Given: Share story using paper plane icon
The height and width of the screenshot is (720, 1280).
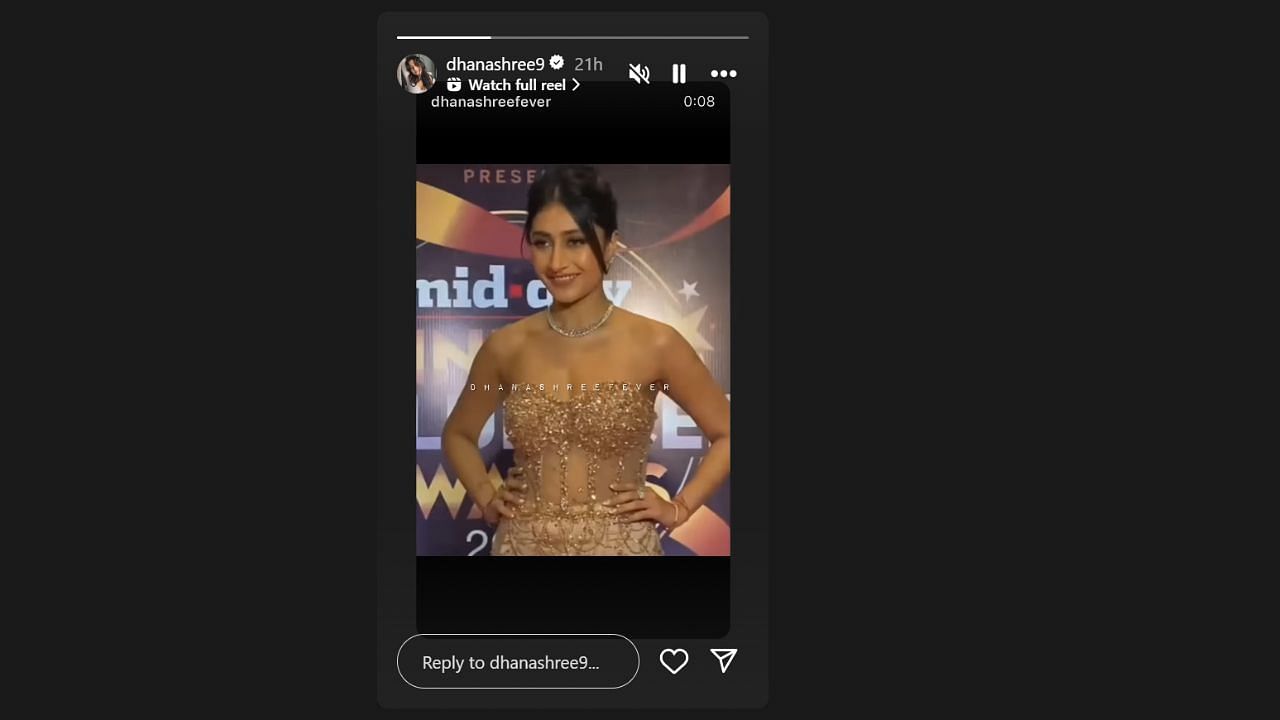Looking at the screenshot, I should click(x=724, y=661).
